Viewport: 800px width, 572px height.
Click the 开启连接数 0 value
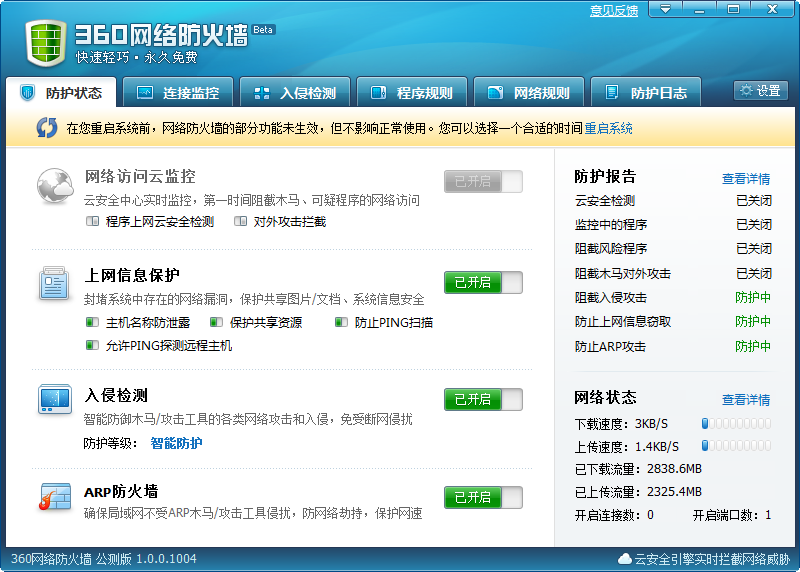click(x=651, y=515)
